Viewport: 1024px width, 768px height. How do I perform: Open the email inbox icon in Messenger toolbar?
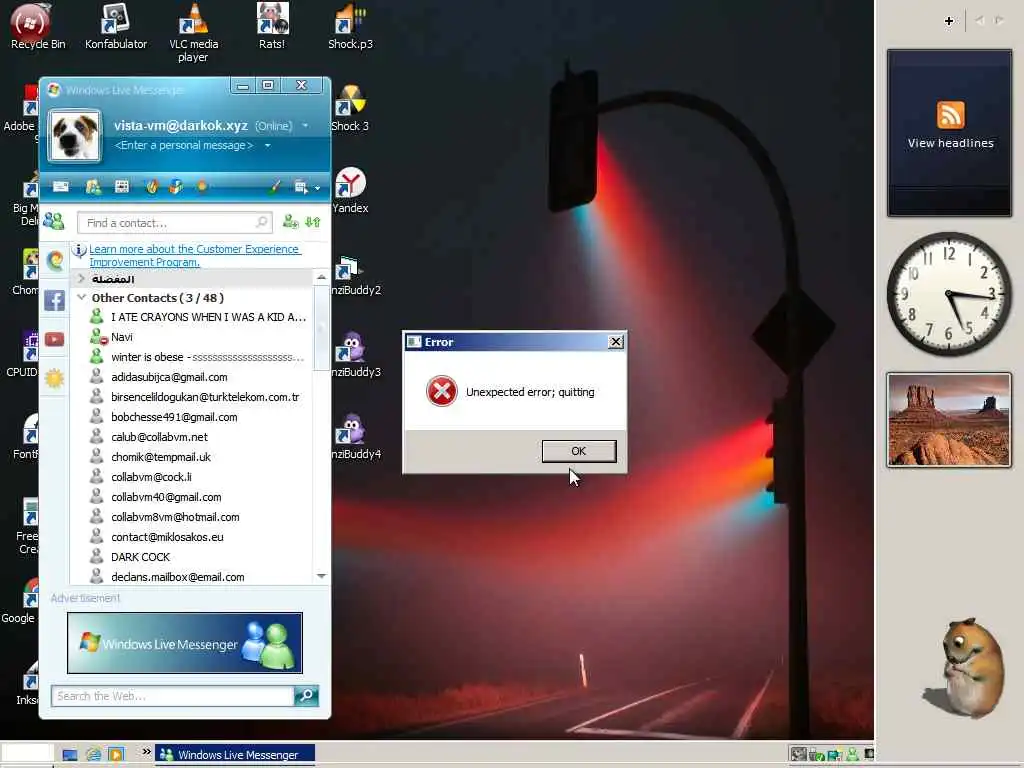point(61,187)
